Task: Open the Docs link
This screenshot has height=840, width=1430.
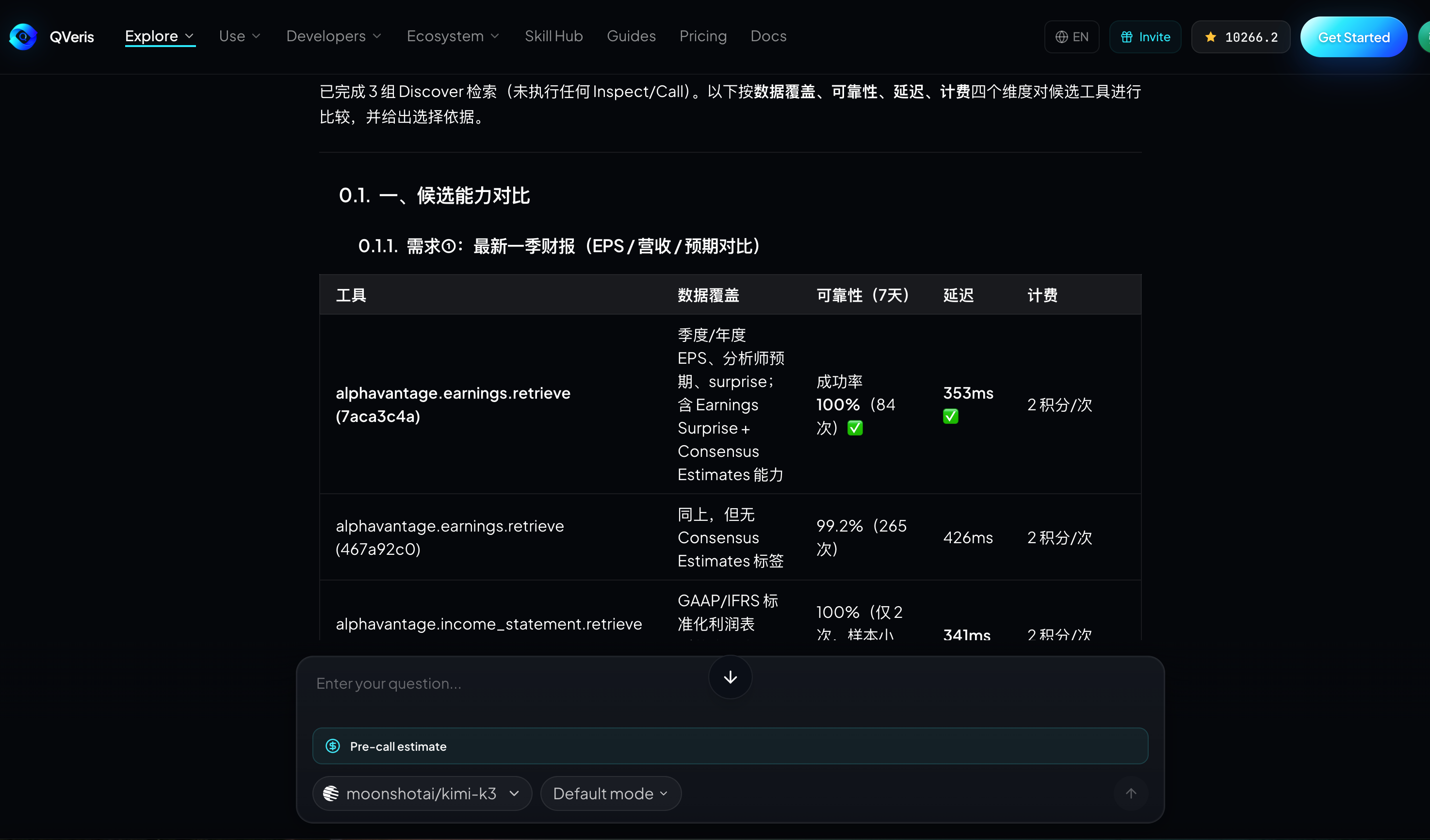Action: (x=768, y=36)
